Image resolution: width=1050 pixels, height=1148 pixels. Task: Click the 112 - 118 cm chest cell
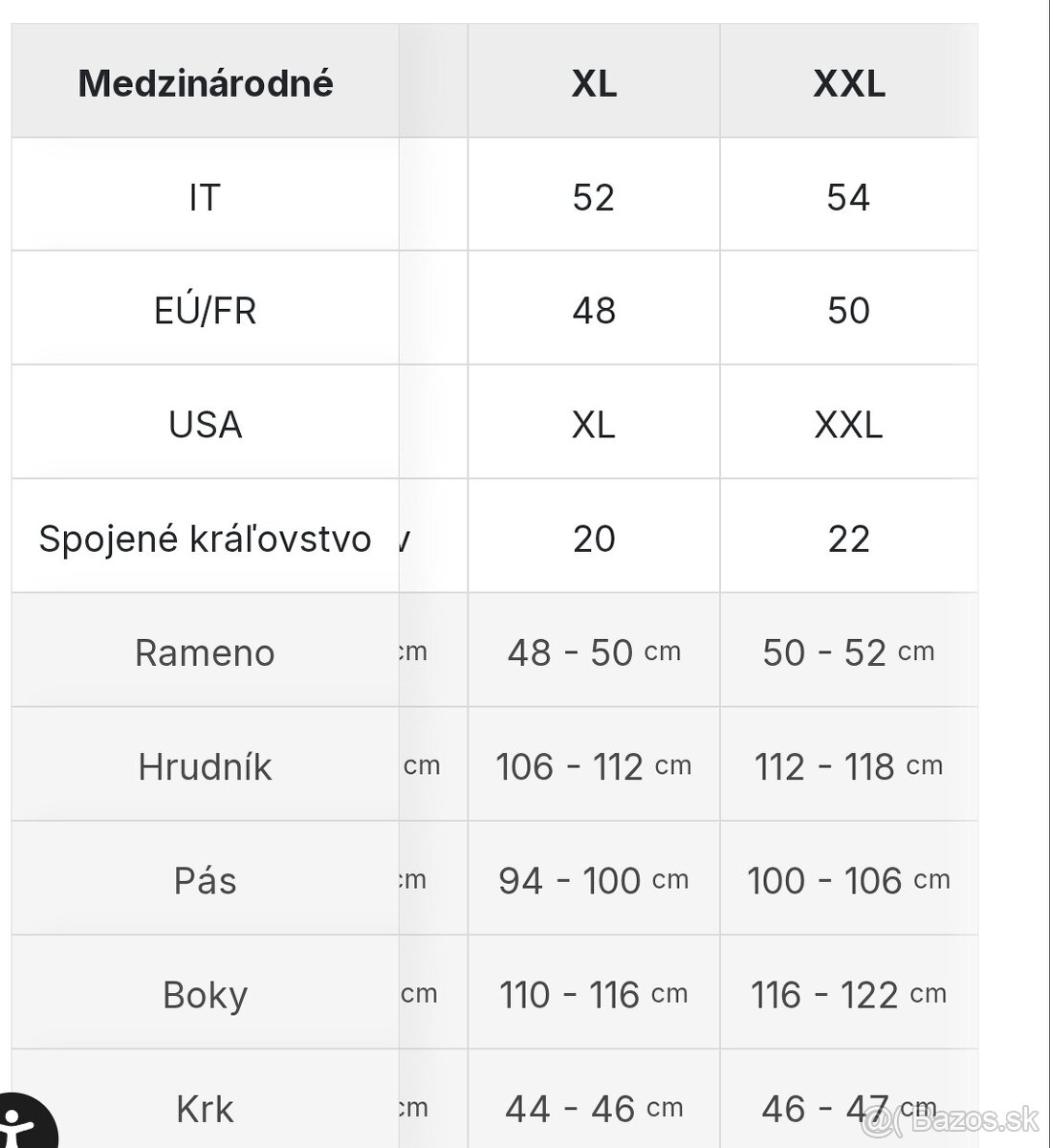pyautogui.click(x=848, y=766)
